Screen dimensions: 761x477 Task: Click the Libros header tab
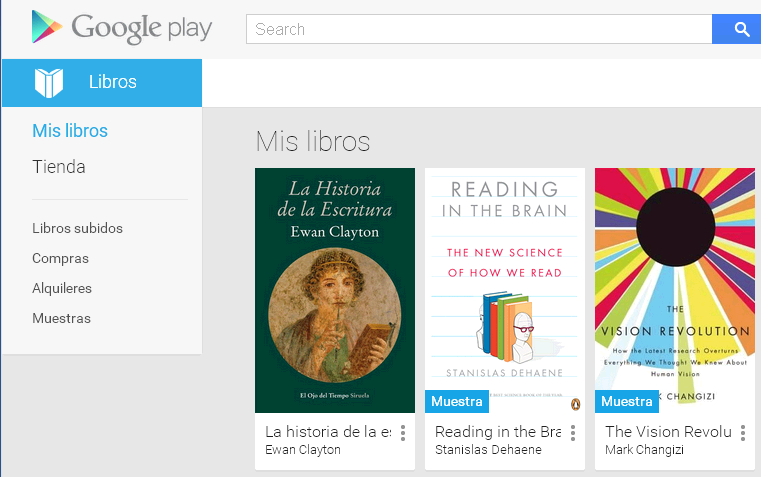[112, 83]
